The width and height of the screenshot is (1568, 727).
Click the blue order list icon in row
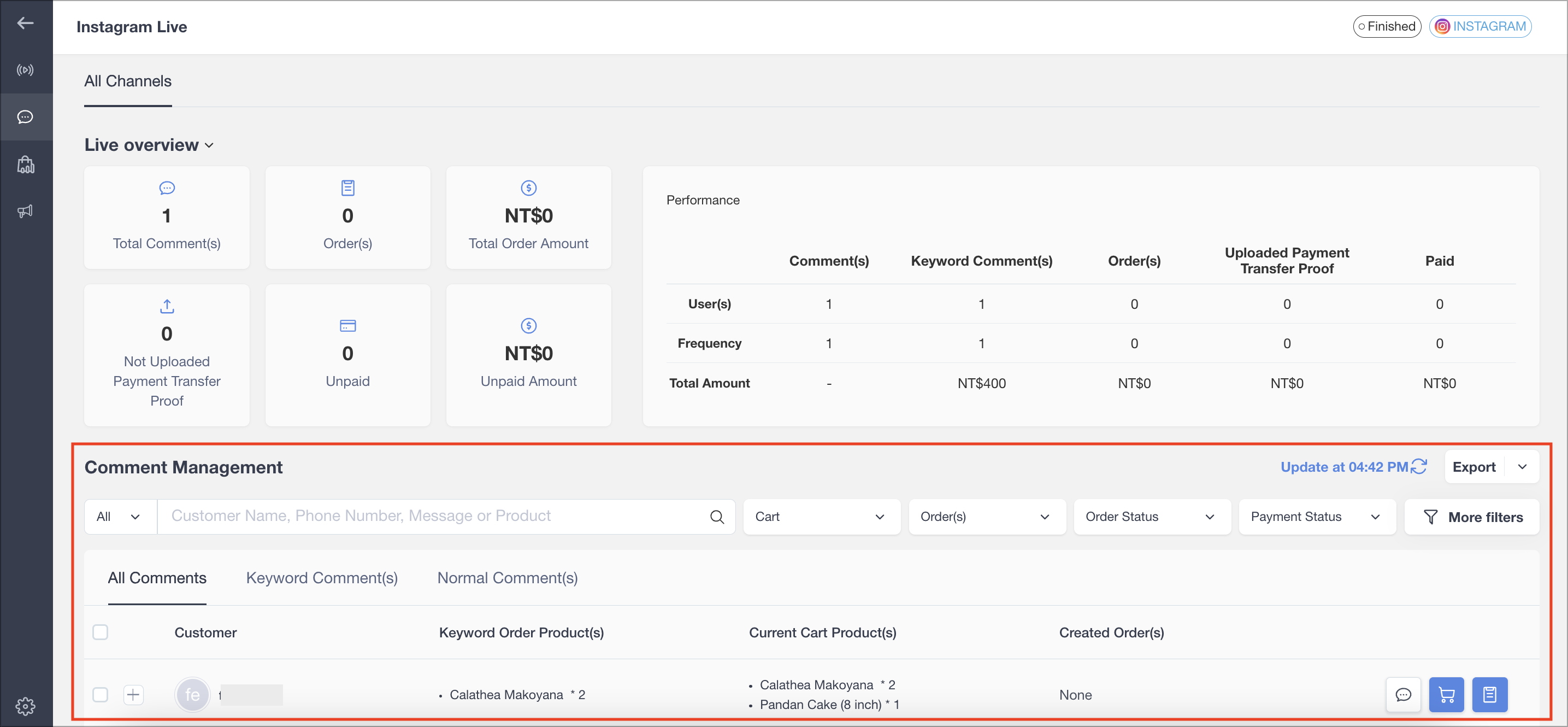pyautogui.click(x=1489, y=695)
